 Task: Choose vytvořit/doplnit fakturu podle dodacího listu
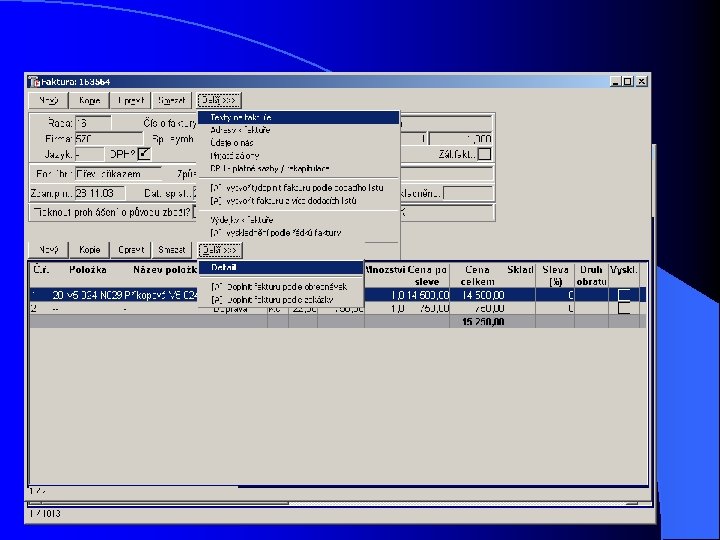click(x=298, y=188)
